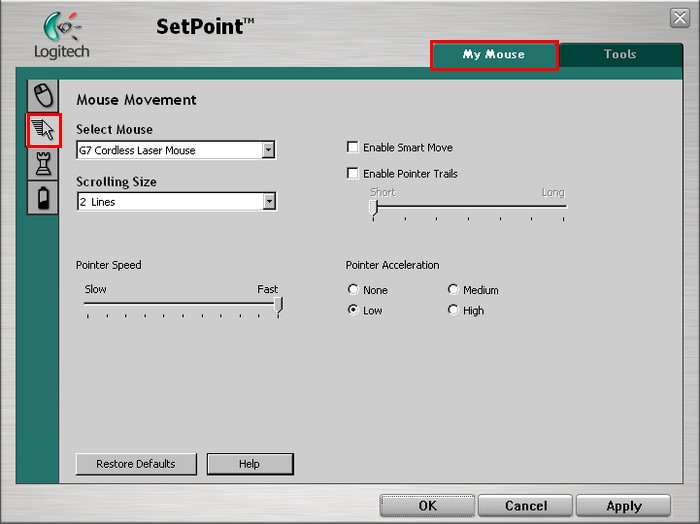Switch to the Tools tab
Image resolution: width=700 pixels, height=524 pixels.
click(x=620, y=54)
